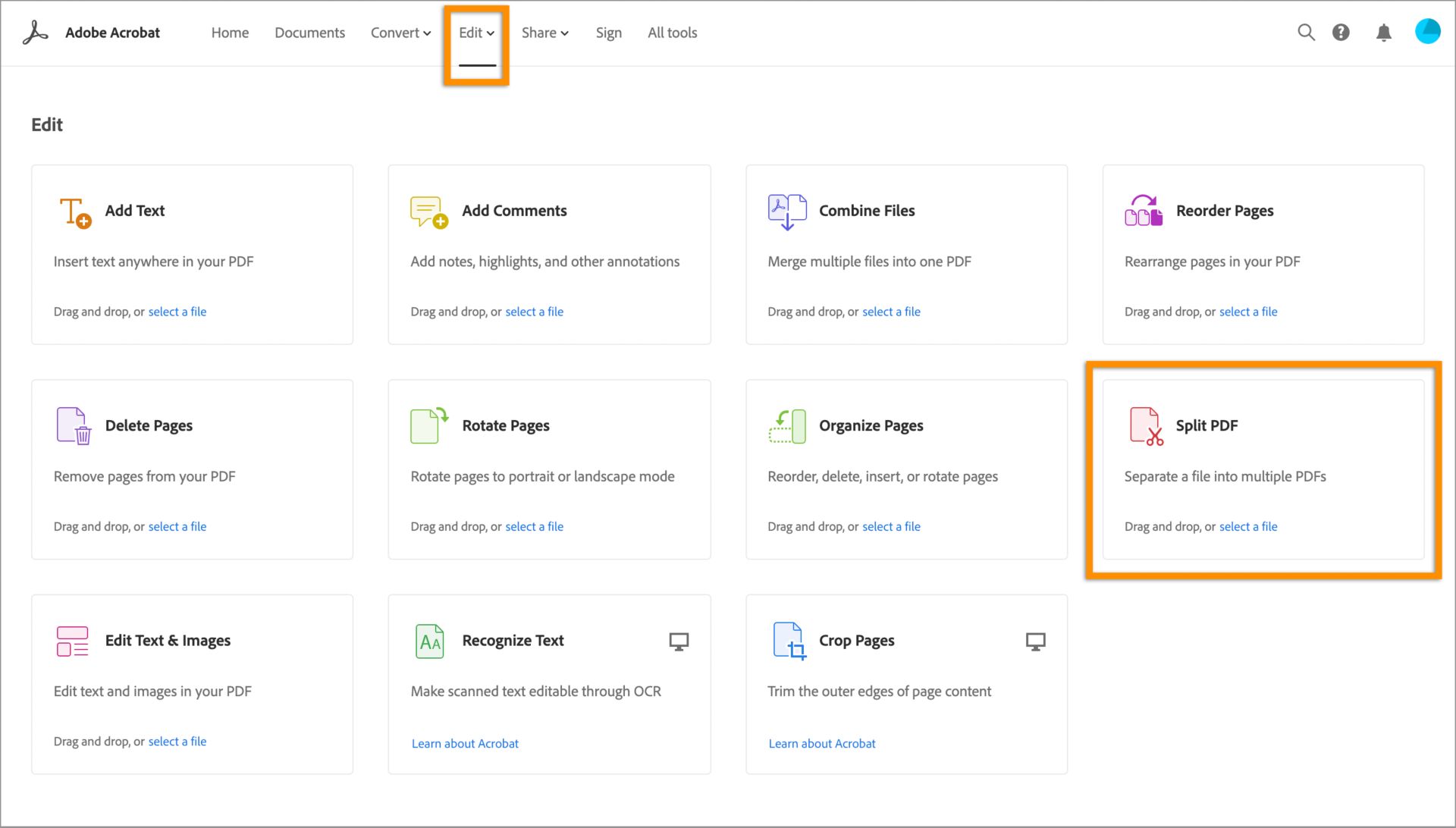
Task: Click the Add Comments tool icon
Action: [x=428, y=210]
